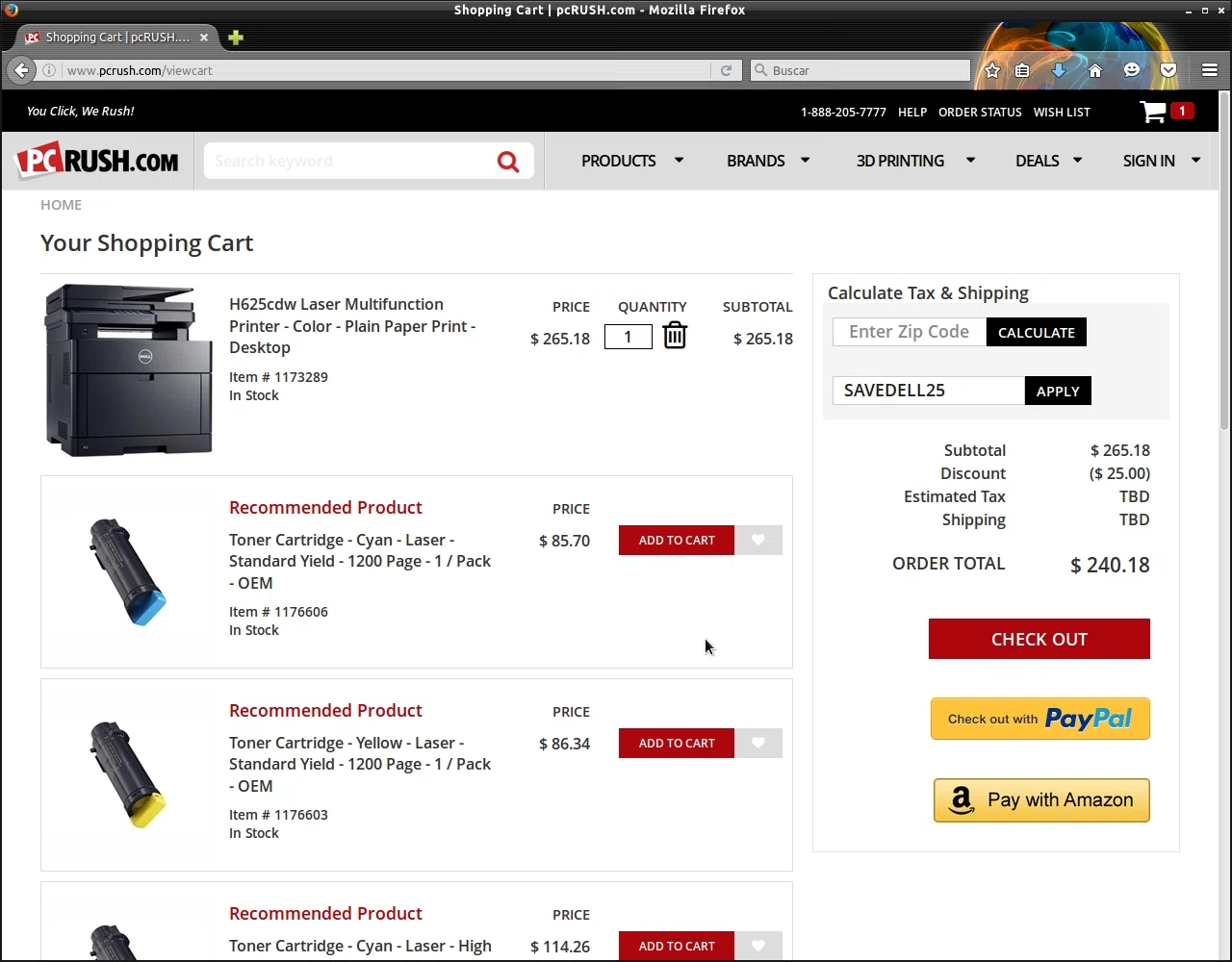Add High Yield Cyan toner to cart
Viewport: 1232px width, 962px height.
pos(677,946)
